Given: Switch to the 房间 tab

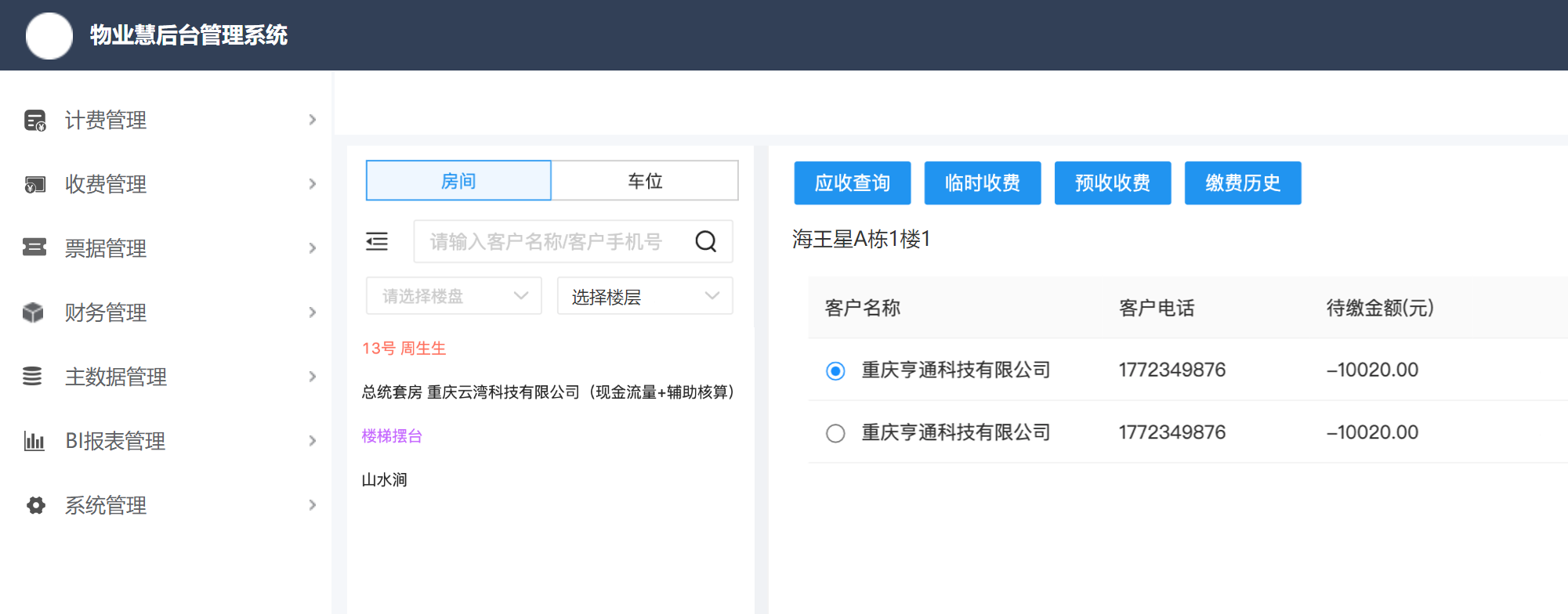Looking at the screenshot, I should click(458, 181).
